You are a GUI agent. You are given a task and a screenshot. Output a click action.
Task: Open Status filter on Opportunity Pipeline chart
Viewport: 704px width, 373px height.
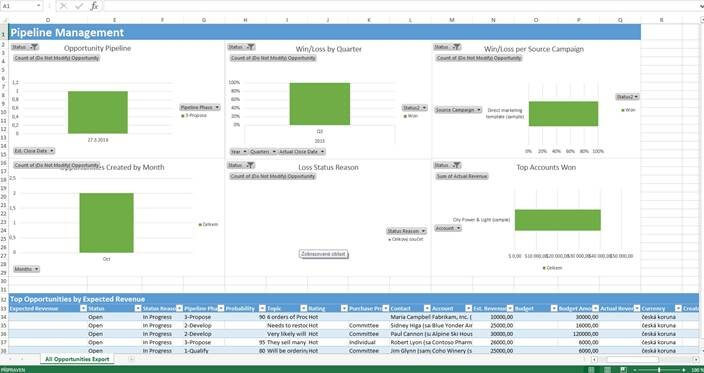click(x=25, y=47)
